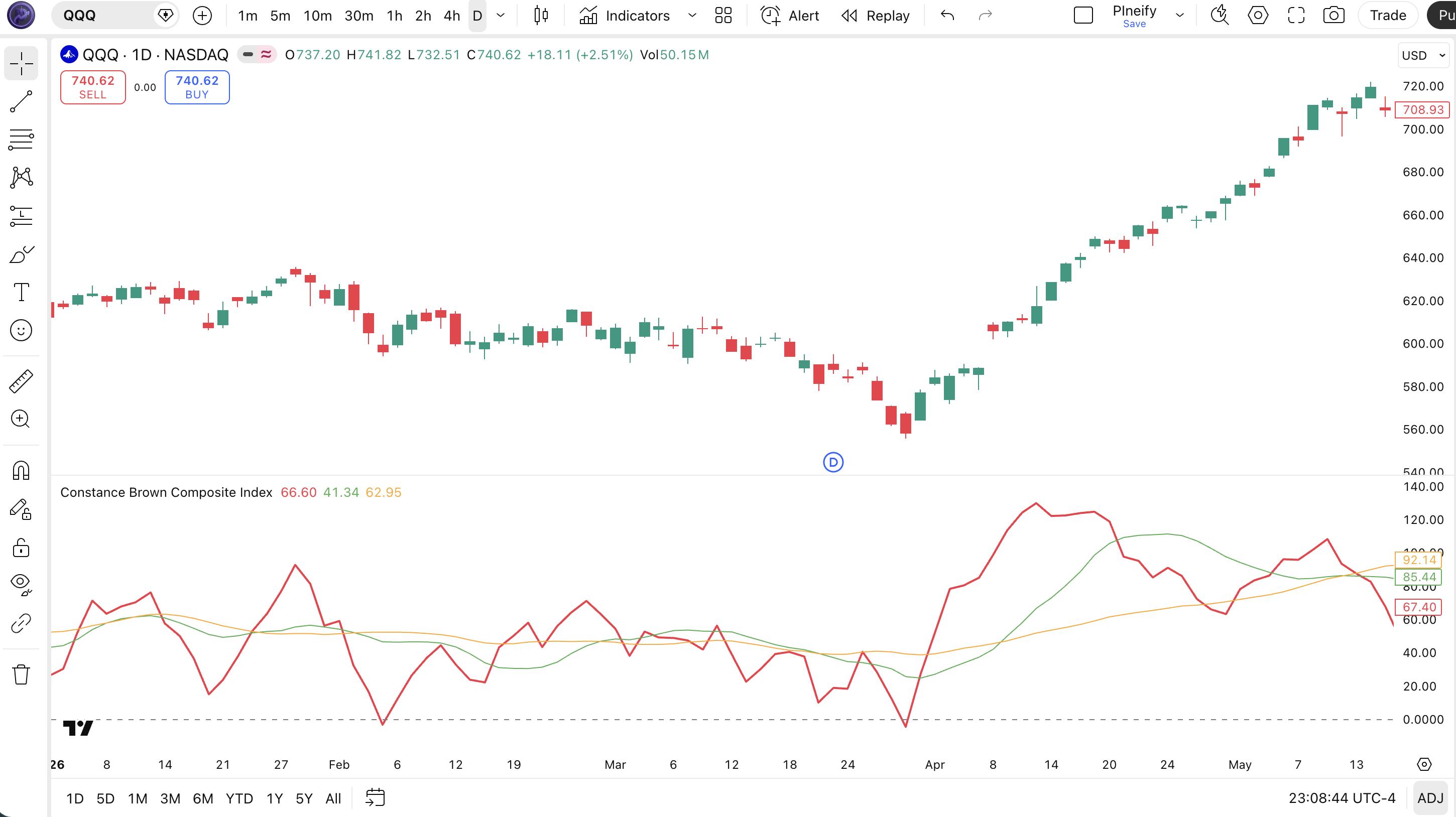Click the symbol info diamond dropdown
Screen dimensions: 1456x817
(x=166, y=15)
